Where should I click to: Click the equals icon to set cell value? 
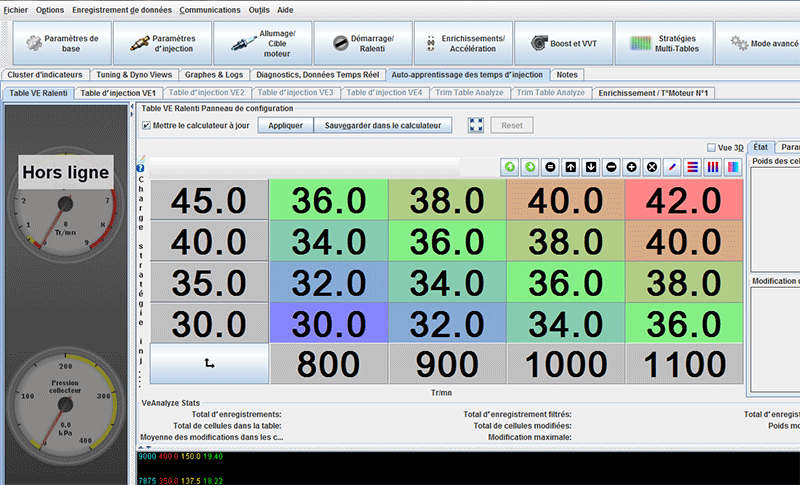[550, 166]
